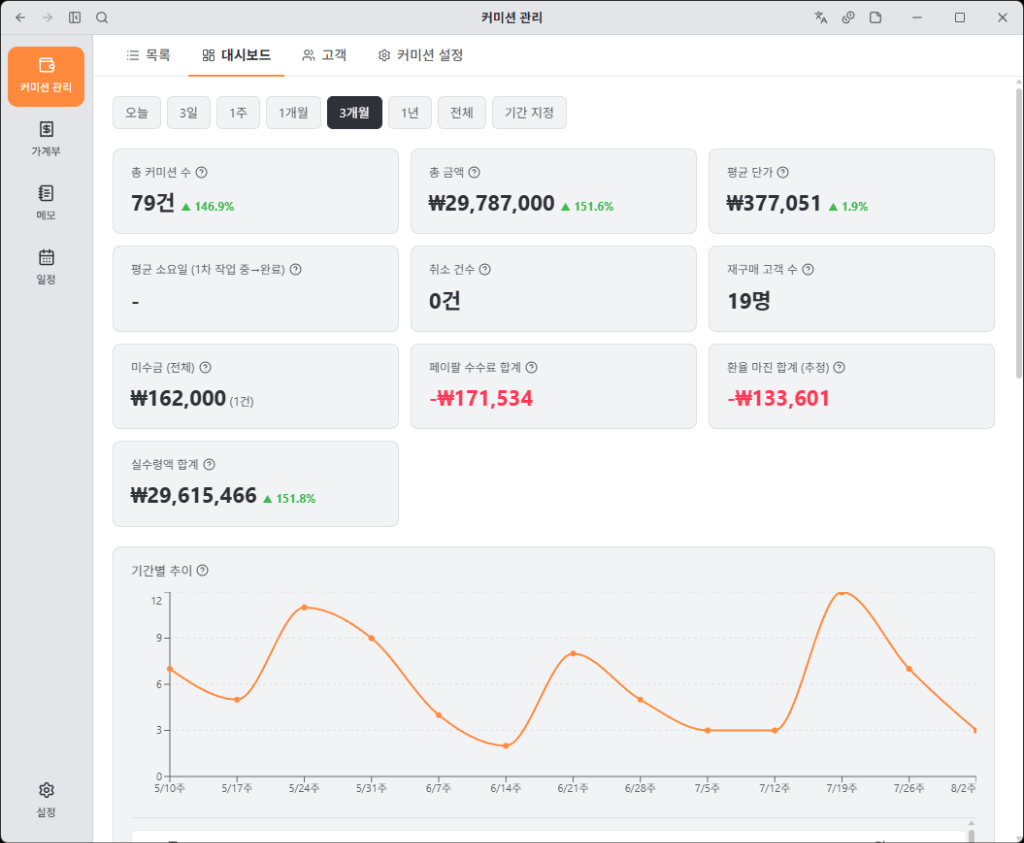
Task: Click the ₩29,787,000 total amount
Action: pyautogui.click(x=492, y=204)
